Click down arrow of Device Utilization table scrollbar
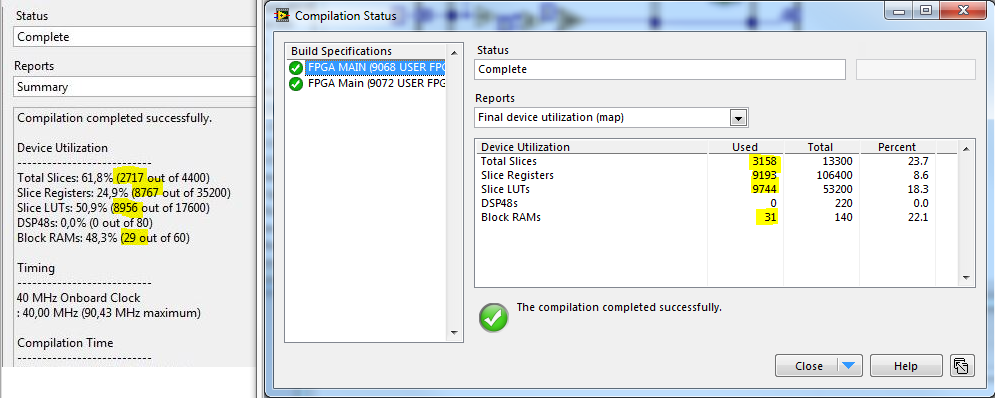995x398 pixels. [965, 277]
